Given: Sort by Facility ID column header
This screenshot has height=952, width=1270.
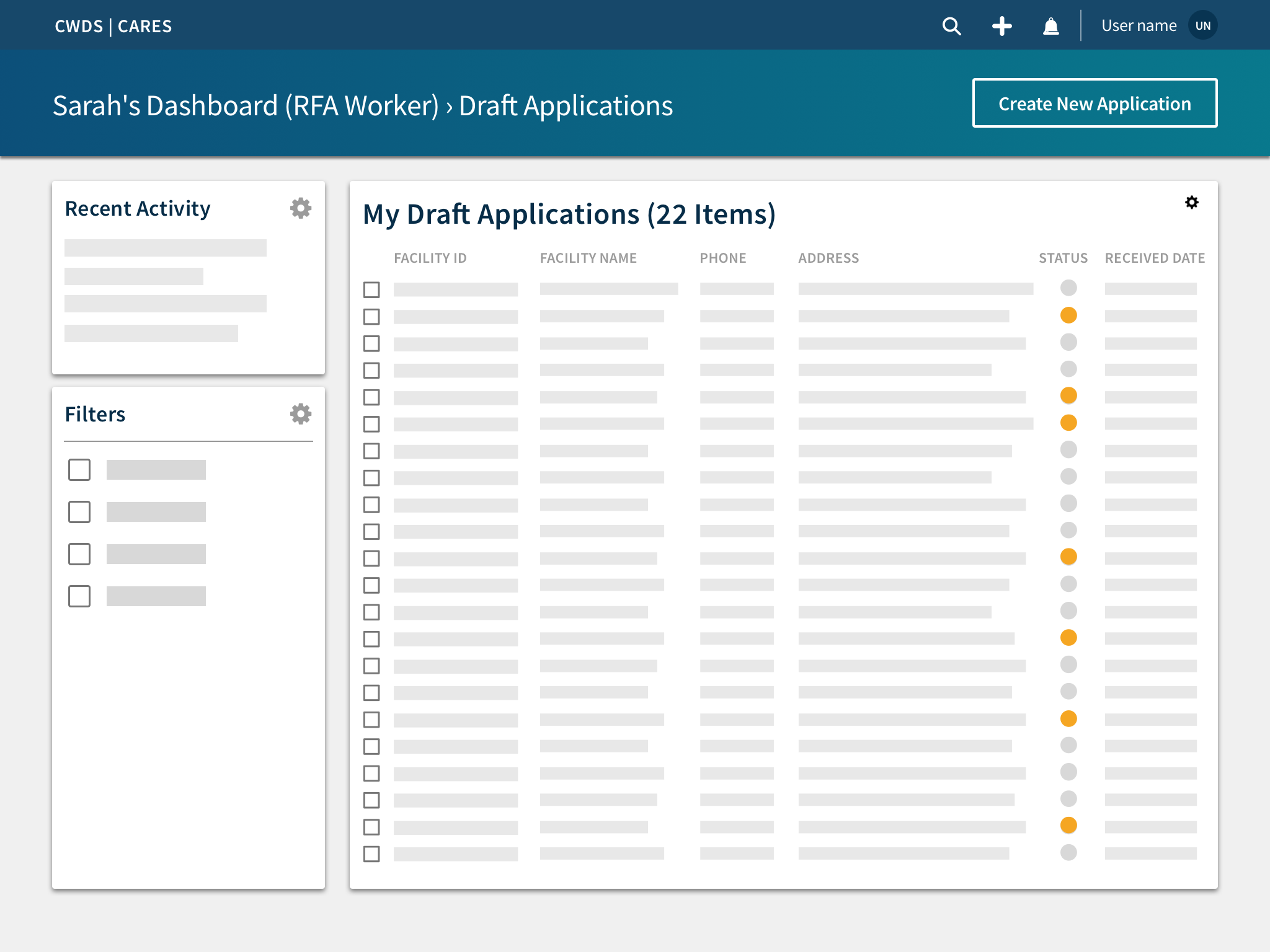Looking at the screenshot, I should pyautogui.click(x=430, y=258).
